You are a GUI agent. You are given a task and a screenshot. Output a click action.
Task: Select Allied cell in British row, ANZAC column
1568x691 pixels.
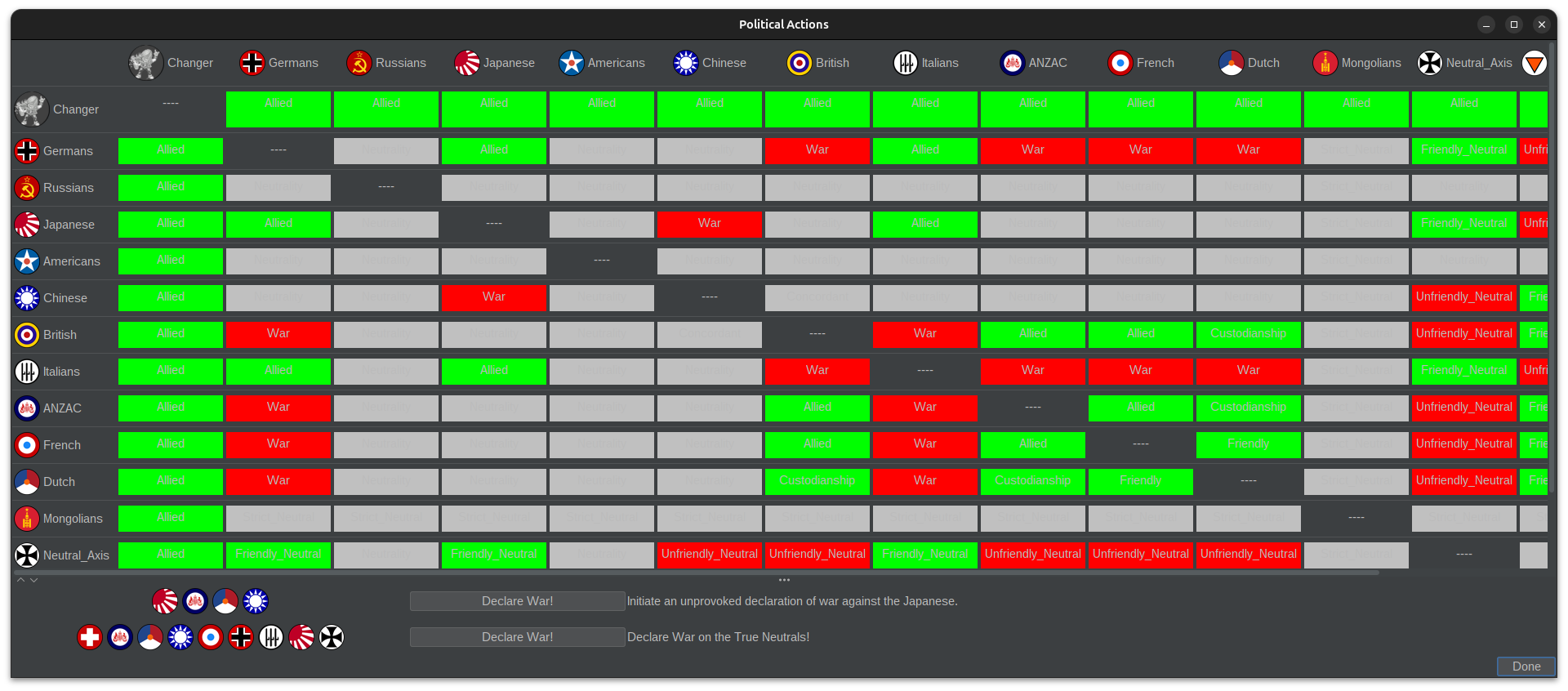1033,335
